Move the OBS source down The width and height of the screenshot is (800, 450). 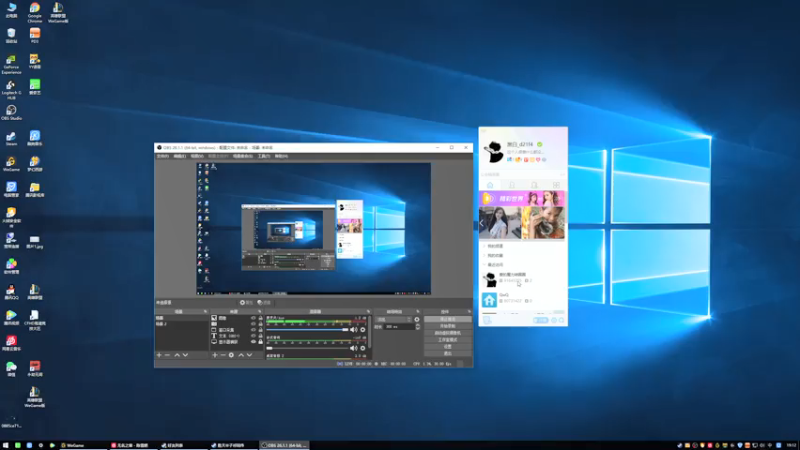[x=249, y=355]
